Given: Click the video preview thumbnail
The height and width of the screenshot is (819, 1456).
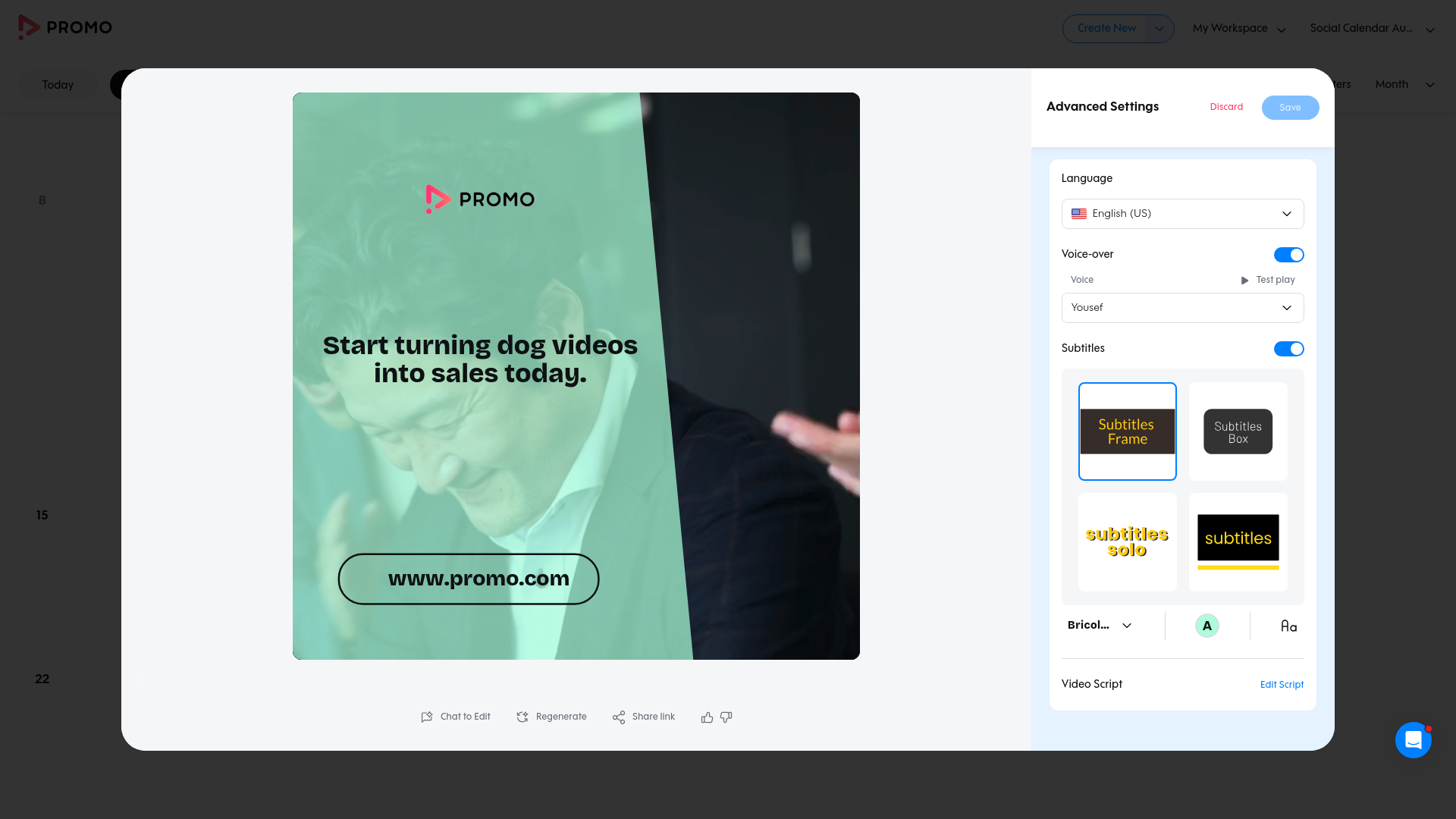Looking at the screenshot, I should coord(576,376).
